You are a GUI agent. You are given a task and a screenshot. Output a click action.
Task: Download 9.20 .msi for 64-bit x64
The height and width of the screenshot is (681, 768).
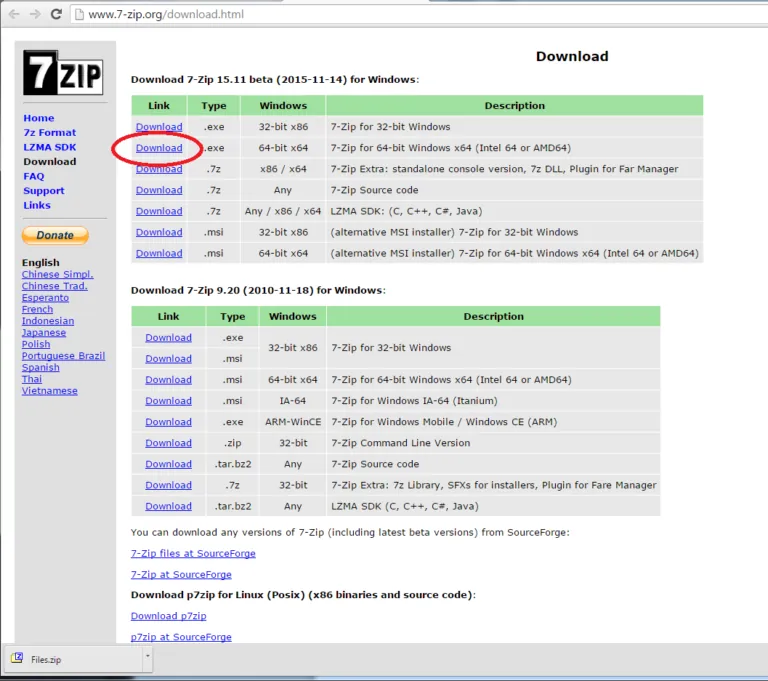tap(168, 380)
